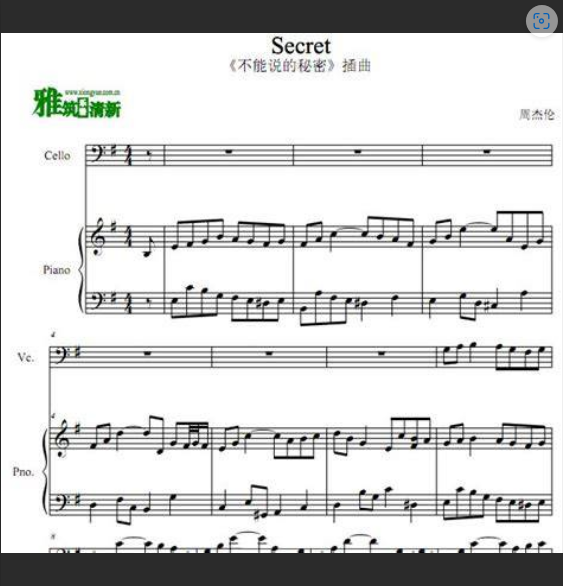Click the composer name 周杰伦

pos(536,114)
